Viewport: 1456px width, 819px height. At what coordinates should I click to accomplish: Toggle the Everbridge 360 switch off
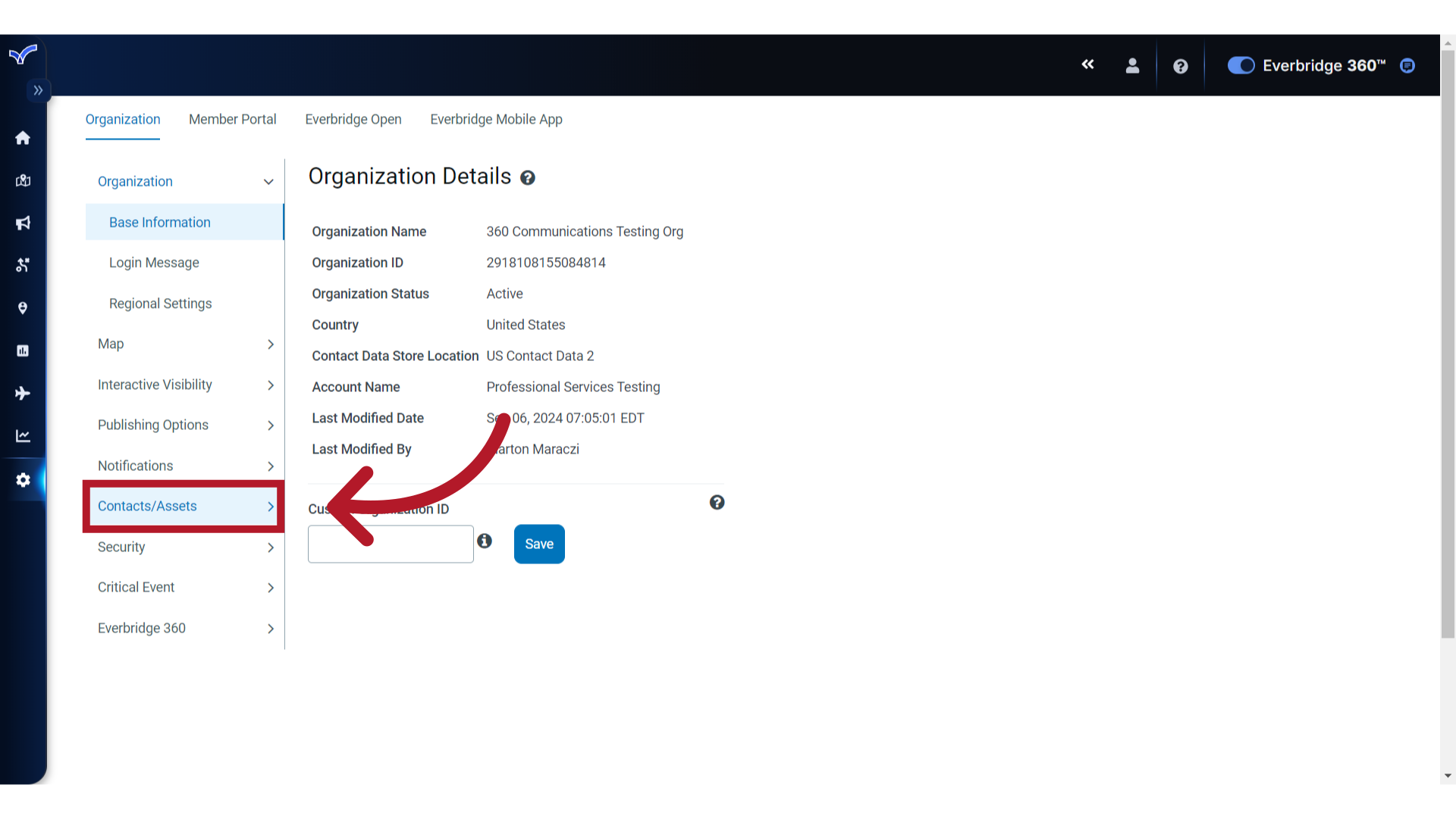pyautogui.click(x=1241, y=65)
